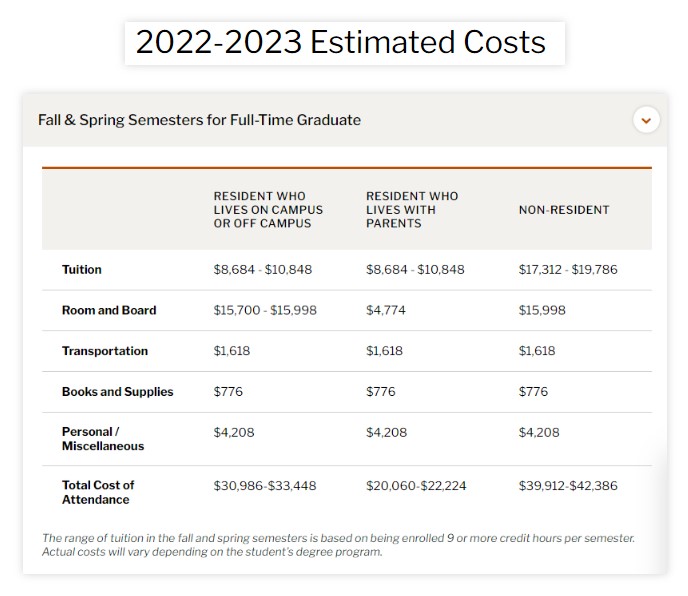Click the tuition range footnote text
Screen dimensions: 688x596
pos(338,545)
